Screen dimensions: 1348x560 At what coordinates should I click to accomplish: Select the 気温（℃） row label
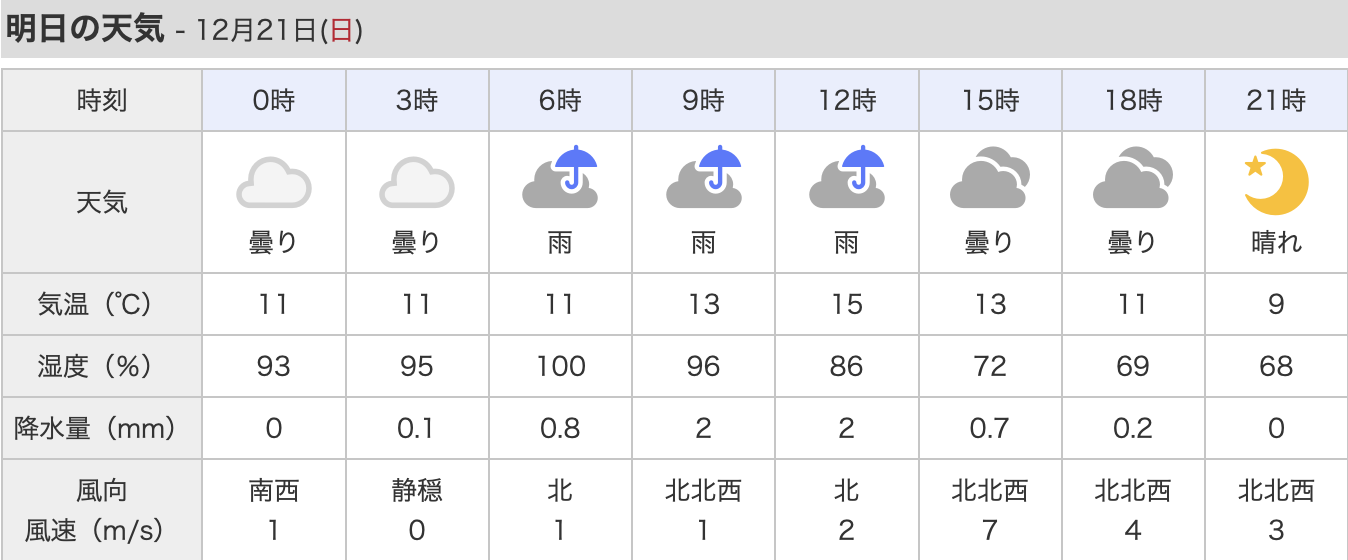(x=102, y=303)
